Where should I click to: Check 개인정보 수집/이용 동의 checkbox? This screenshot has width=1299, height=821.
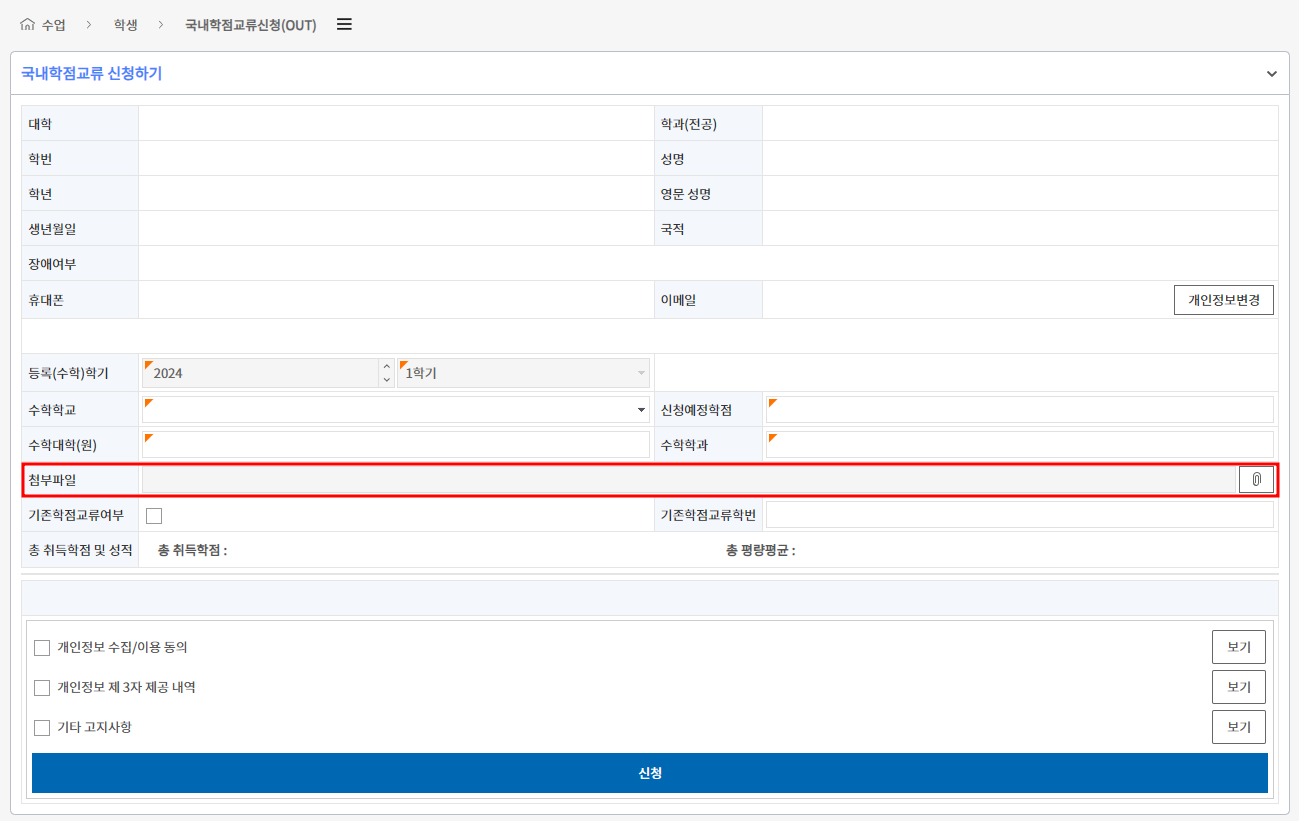pyautogui.click(x=42, y=648)
